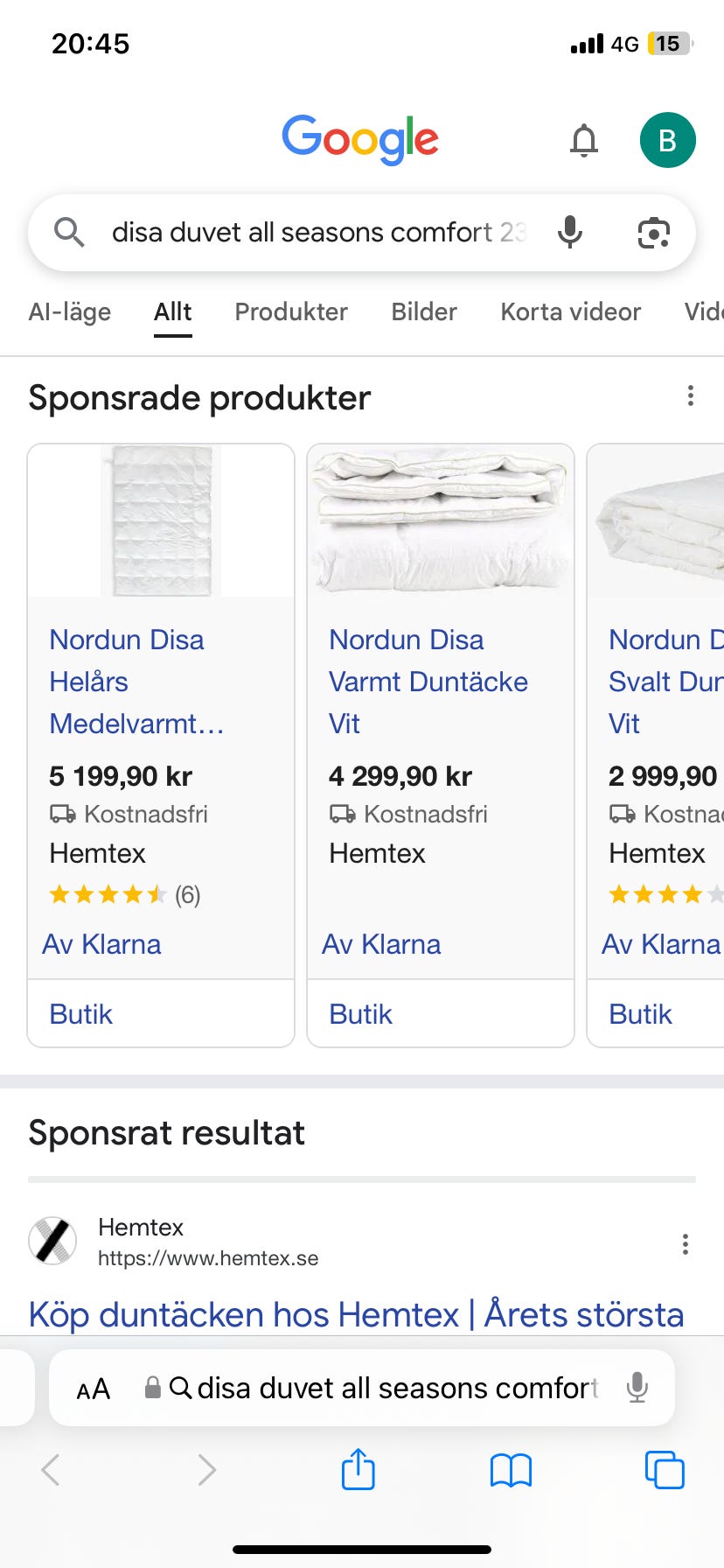Screen dimensions: 724x1568
Task: Select the AI-läge tab
Action: point(70,311)
